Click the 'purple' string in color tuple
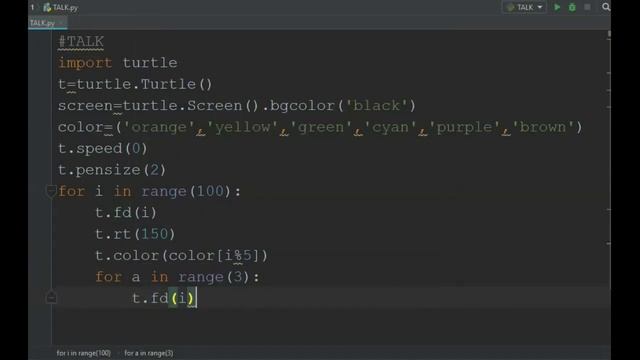This screenshot has width=640, height=360. pos(464,127)
